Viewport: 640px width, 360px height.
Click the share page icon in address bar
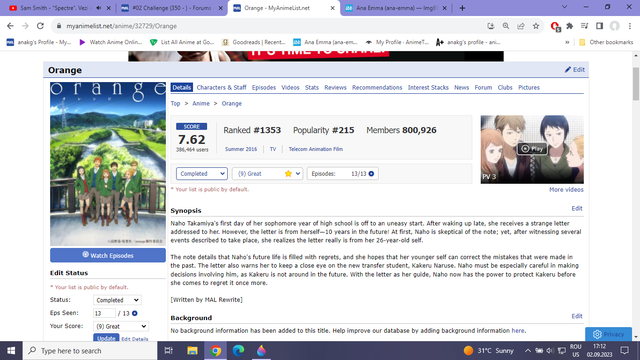[x=521, y=26]
